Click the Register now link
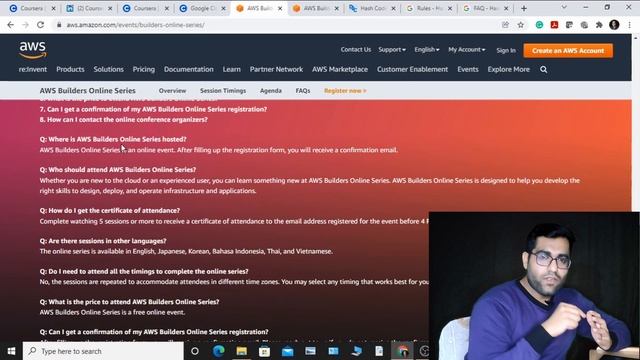The image size is (640, 360). [345, 91]
